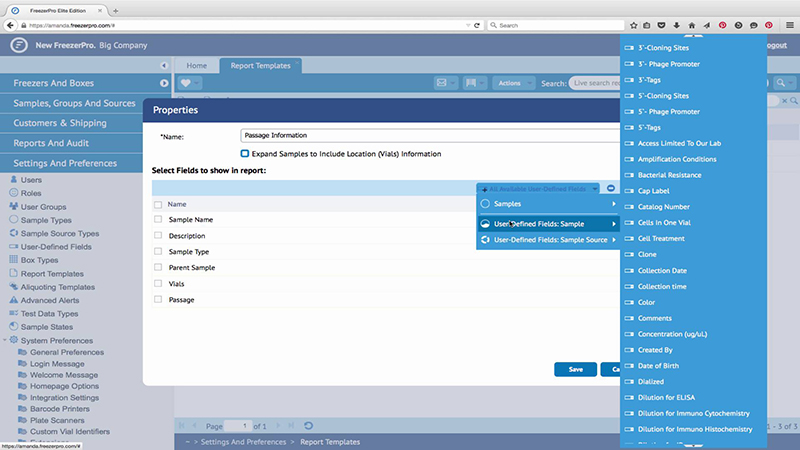The width and height of the screenshot is (800, 450).
Task: Click the page number input box
Action: click(x=238, y=426)
